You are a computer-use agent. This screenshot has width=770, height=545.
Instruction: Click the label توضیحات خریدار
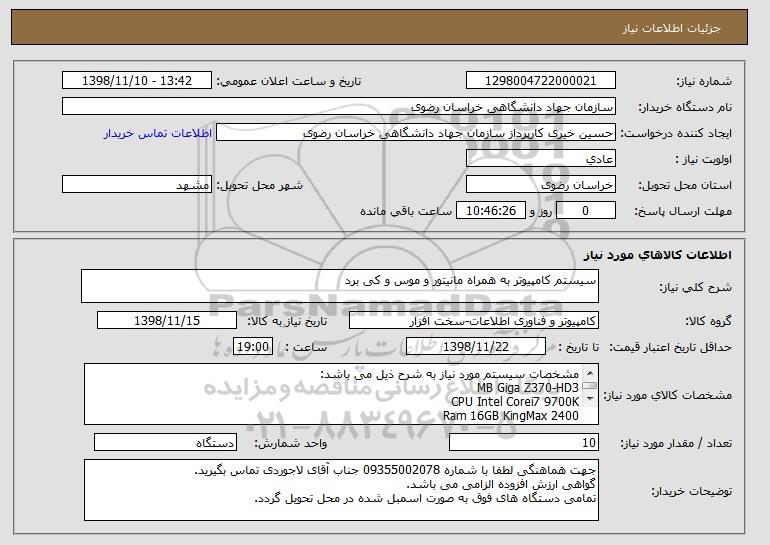point(691,491)
